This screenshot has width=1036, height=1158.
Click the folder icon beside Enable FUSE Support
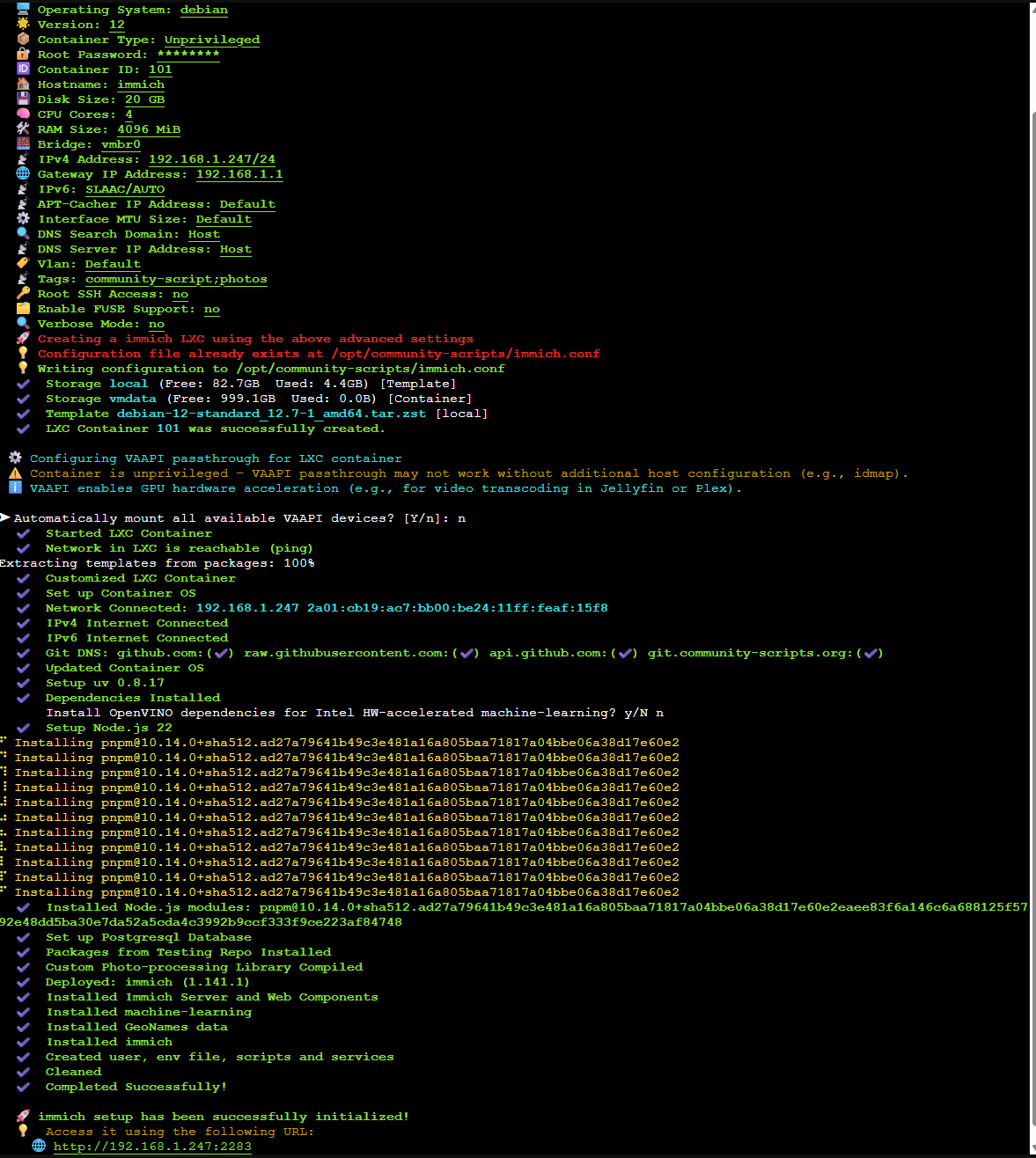coord(23,308)
